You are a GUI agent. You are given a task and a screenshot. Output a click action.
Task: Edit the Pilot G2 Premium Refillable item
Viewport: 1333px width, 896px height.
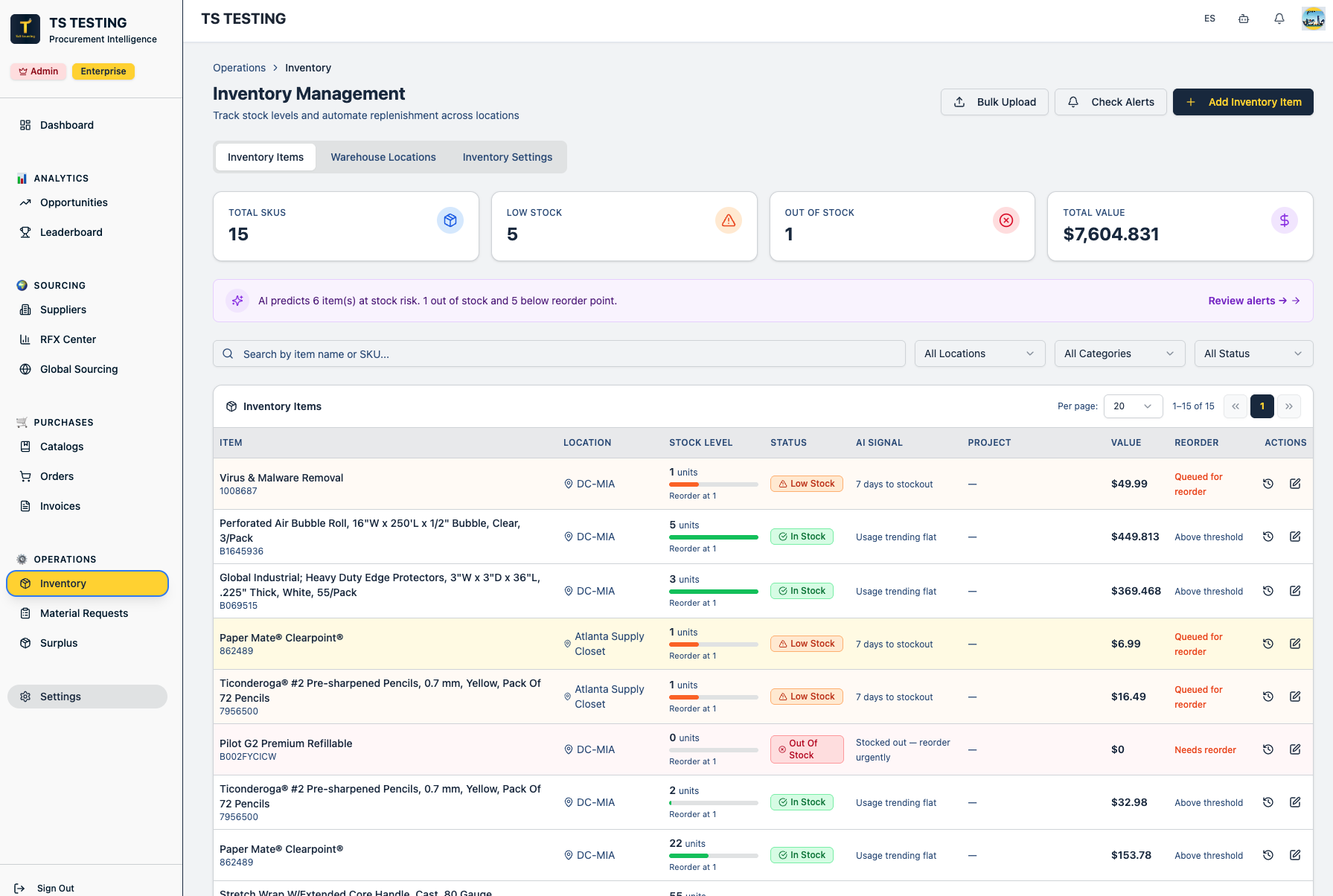(x=1295, y=749)
